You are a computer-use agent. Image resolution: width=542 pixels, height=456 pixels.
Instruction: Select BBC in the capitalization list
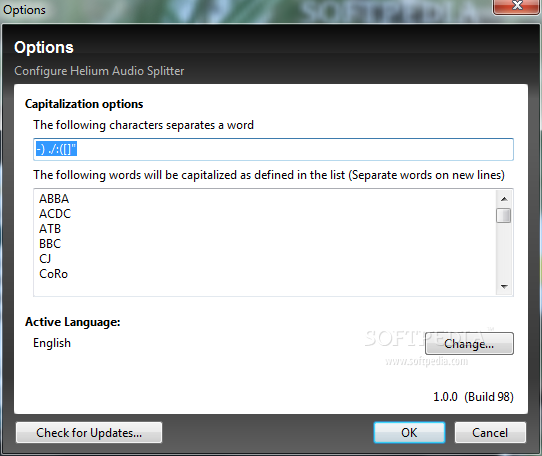click(x=50, y=244)
